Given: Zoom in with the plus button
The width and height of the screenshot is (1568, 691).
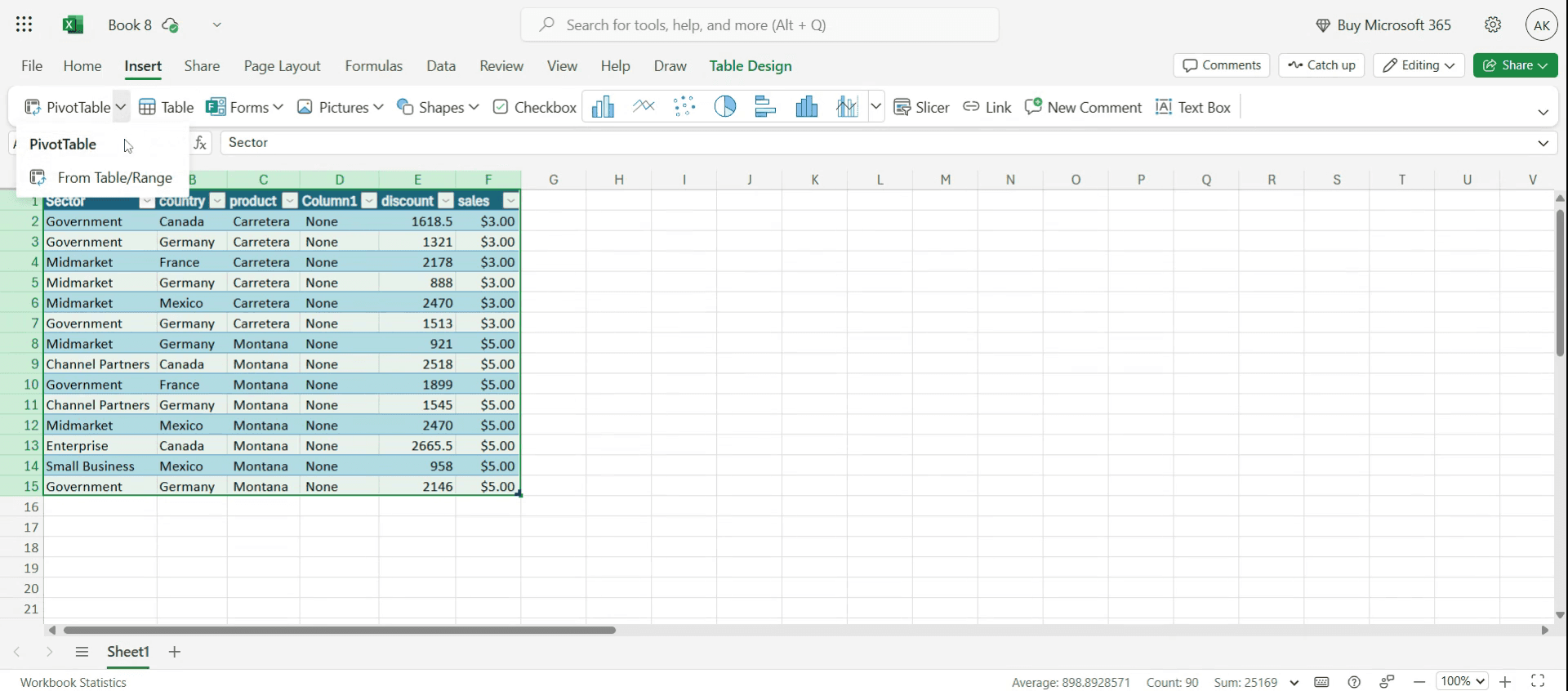Looking at the screenshot, I should coord(1505,681).
